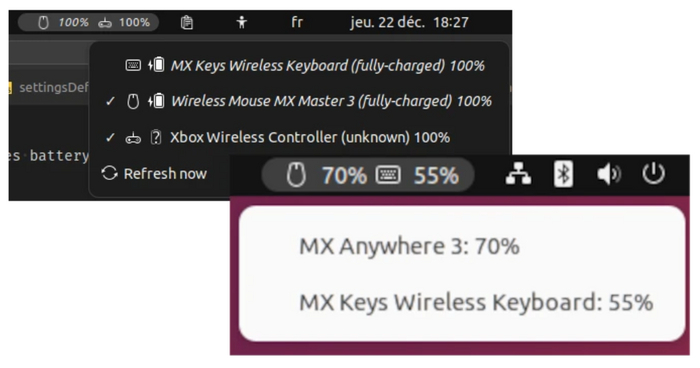Image resolution: width=700 pixels, height=368 pixels.
Task: Toggle Wireless Mouse MX Master 3 checkmark
Action: click(x=110, y=101)
